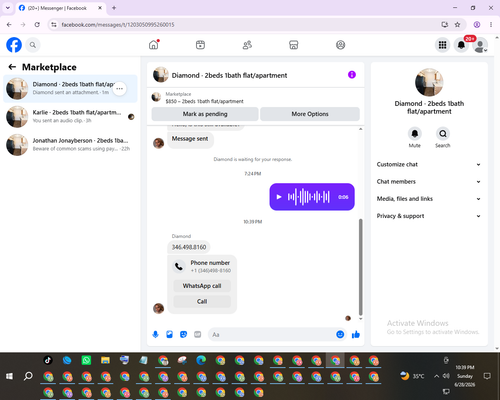Go to the Home feed icon

click(x=154, y=45)
